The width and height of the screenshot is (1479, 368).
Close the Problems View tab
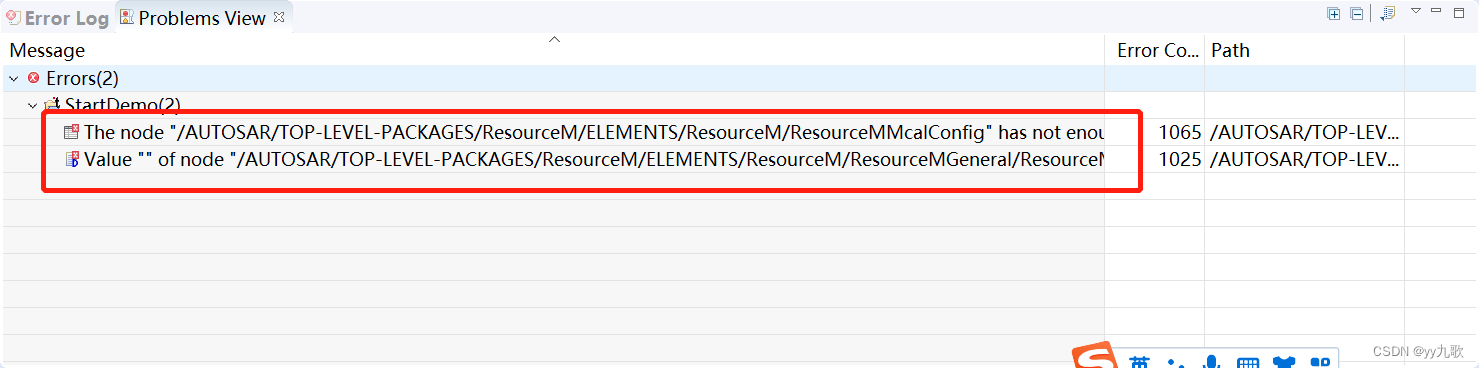click(279, 17)
